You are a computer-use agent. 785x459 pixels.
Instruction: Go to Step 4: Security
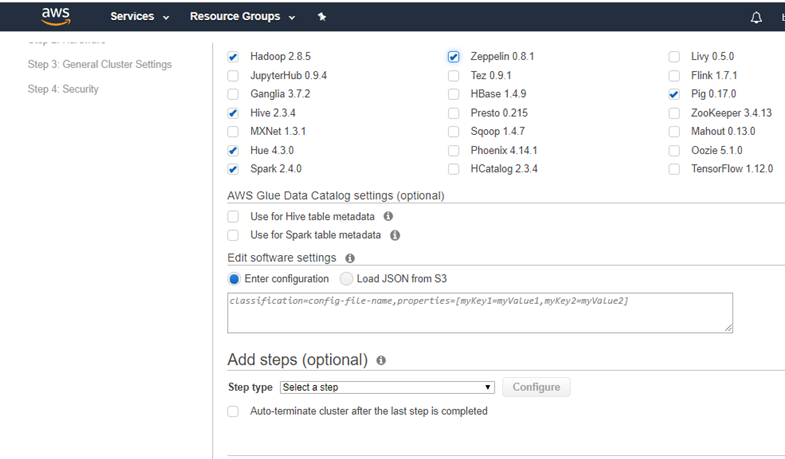pos(63,89)
